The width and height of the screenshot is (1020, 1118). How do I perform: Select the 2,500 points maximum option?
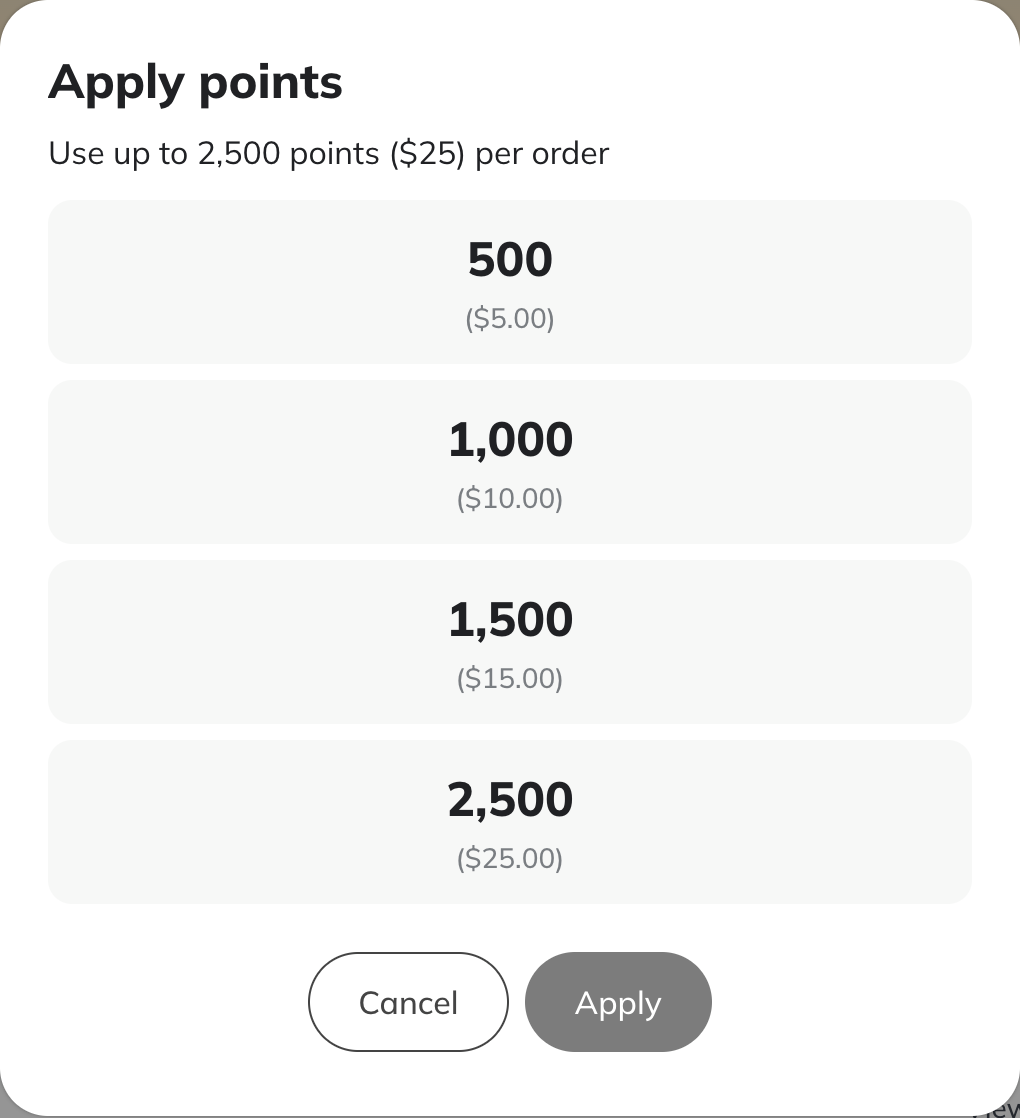(x=510, y=822)
